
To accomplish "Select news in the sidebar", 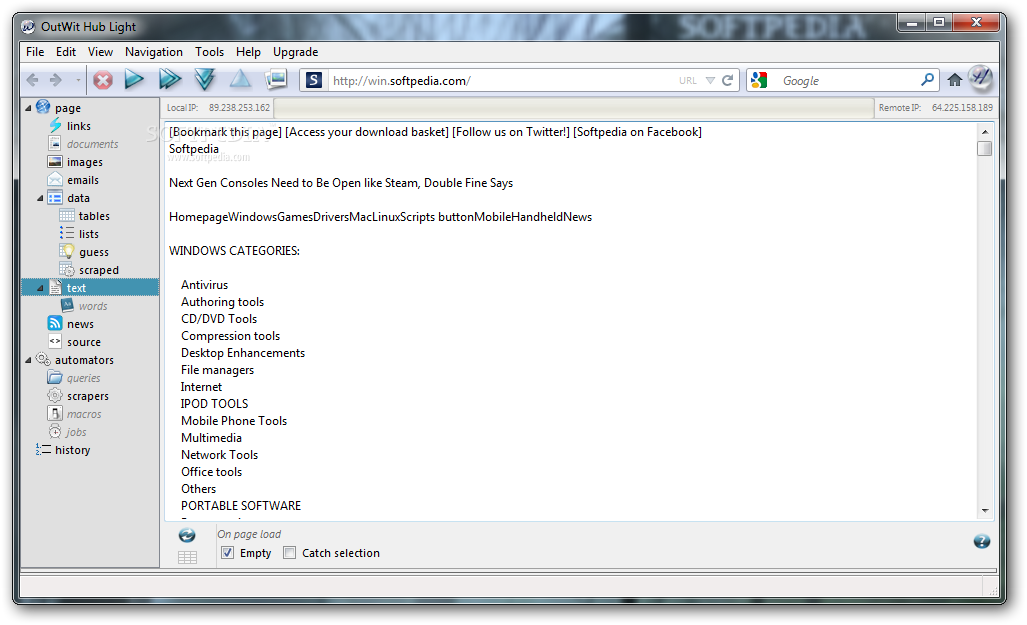I will tap(80, 324).
